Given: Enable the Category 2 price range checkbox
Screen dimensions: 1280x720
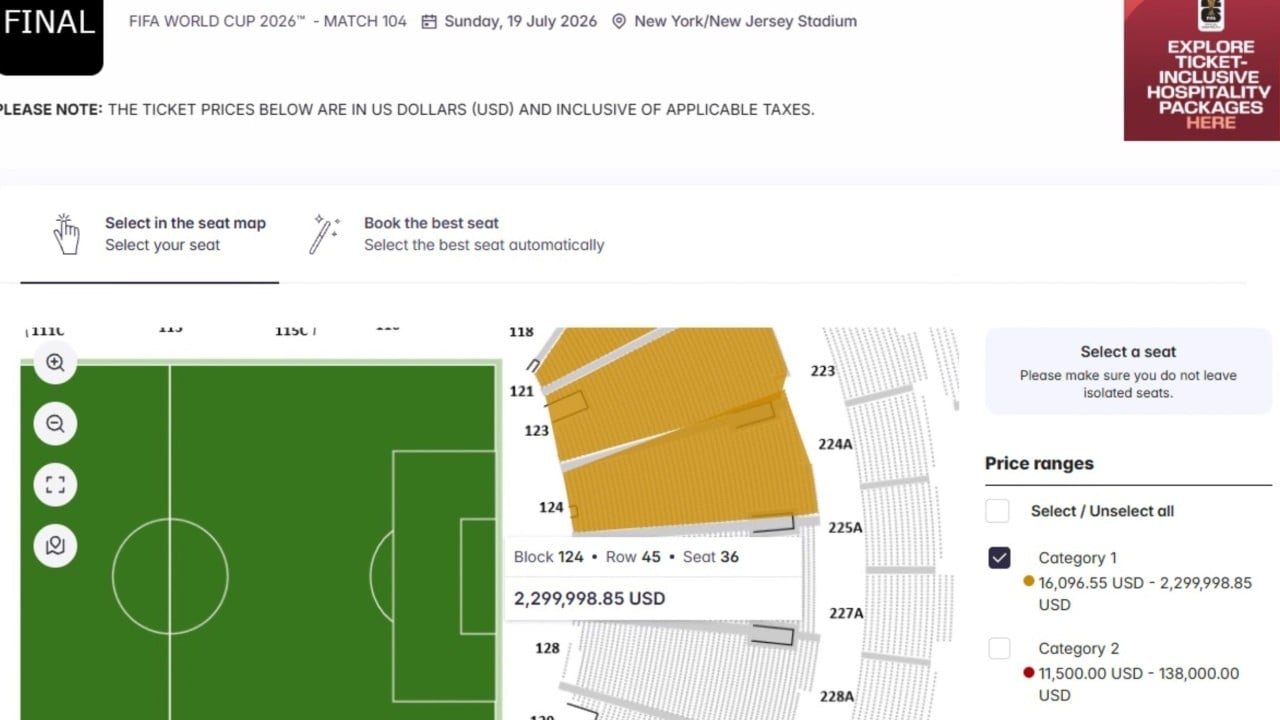Looking at the screenshot, I should point(999,649).
